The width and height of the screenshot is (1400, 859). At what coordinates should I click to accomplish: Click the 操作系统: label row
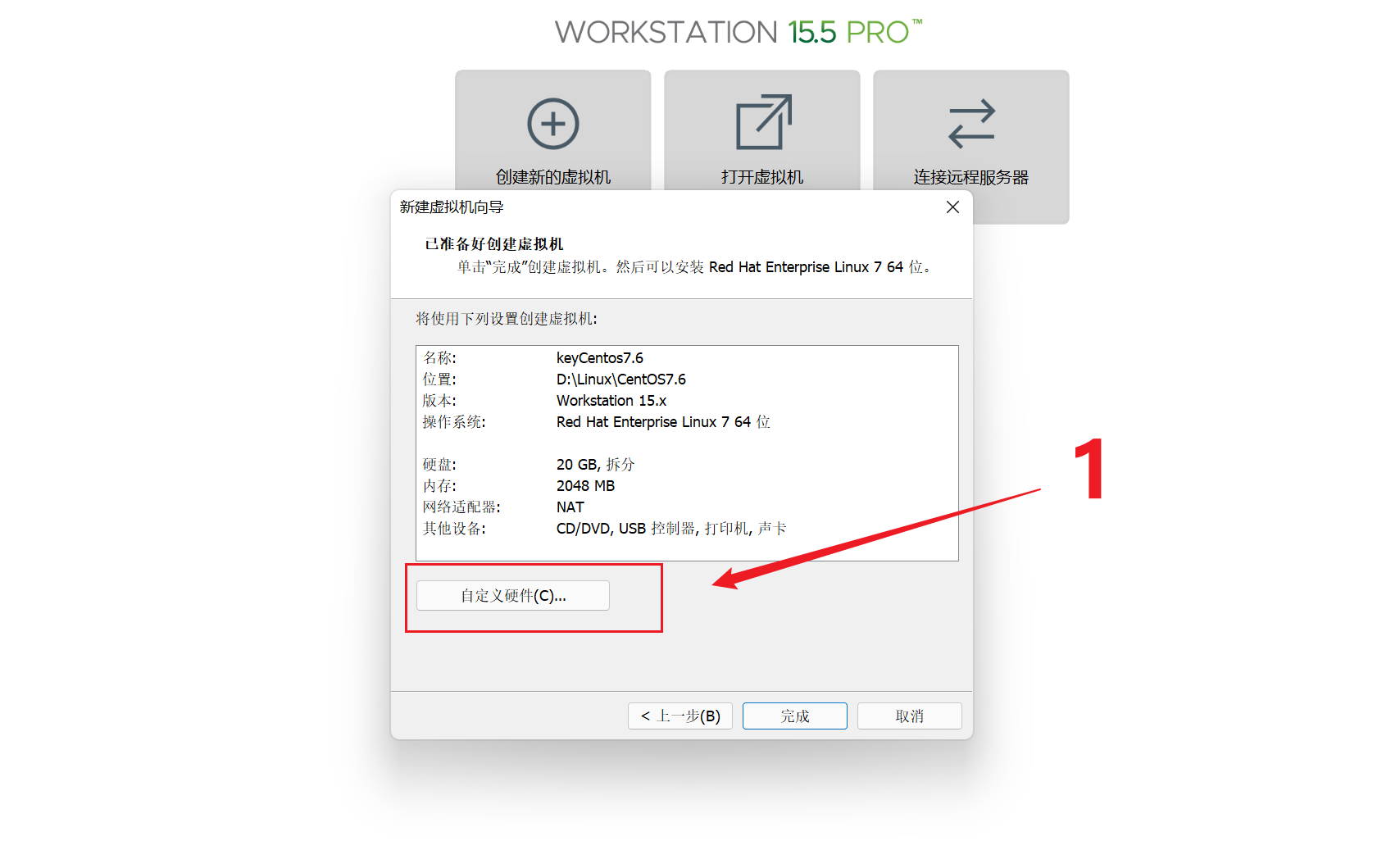[x=454, y=422]
